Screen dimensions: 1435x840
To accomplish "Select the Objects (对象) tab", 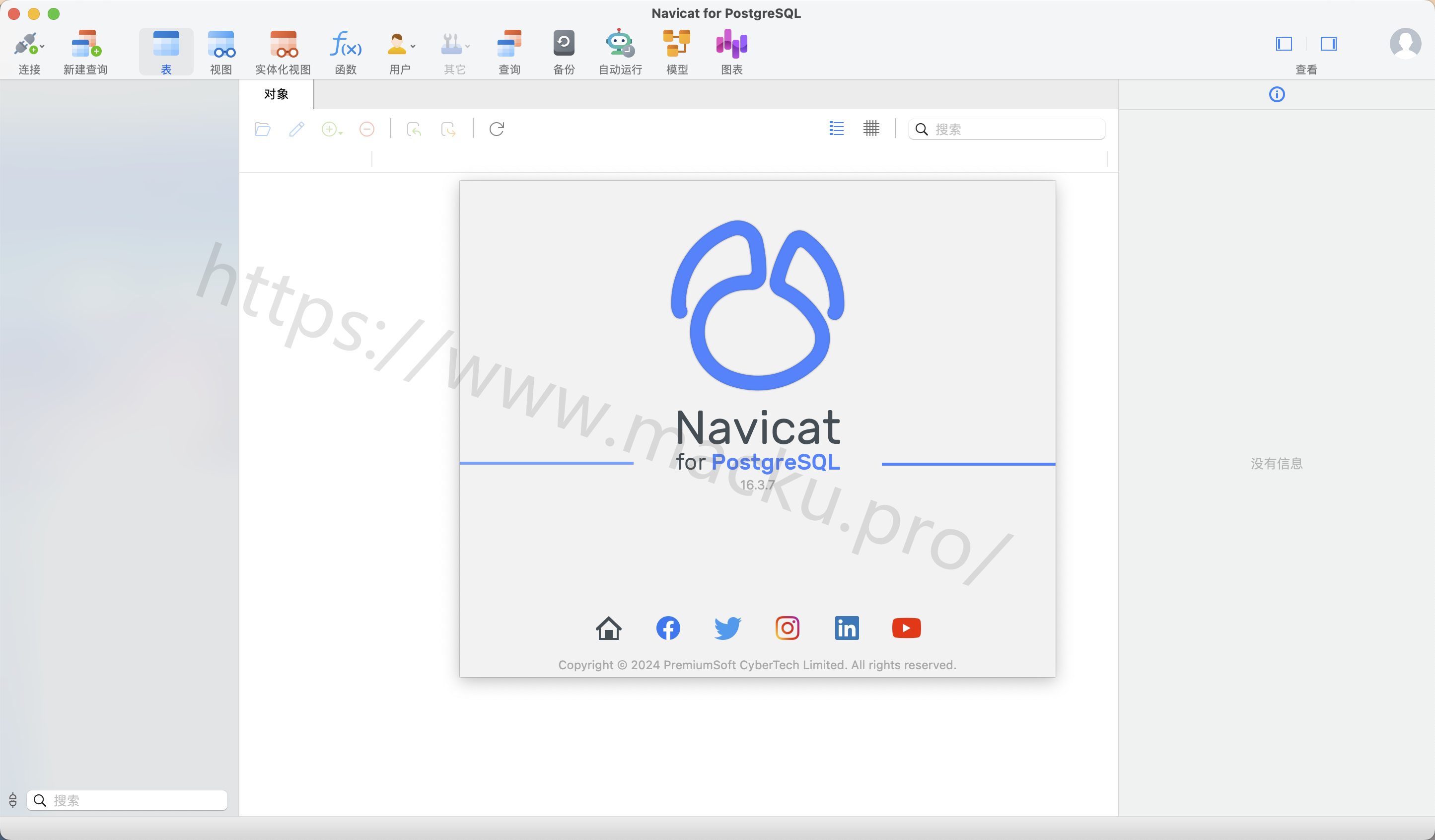I will pos(276,94).
